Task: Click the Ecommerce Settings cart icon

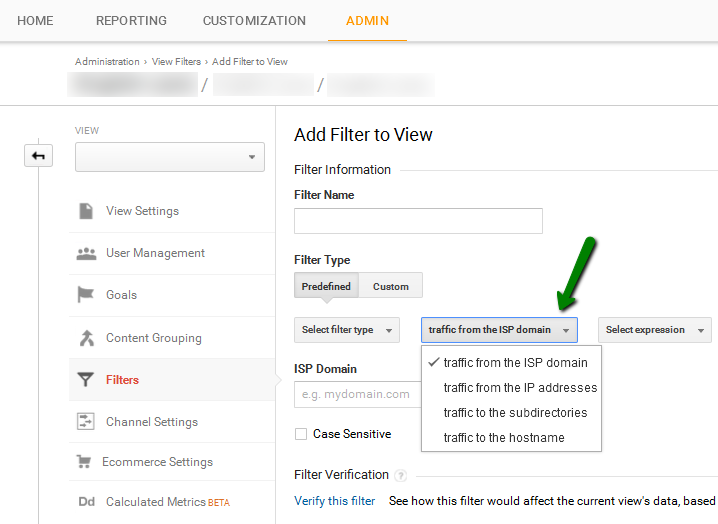Action: (84, 462)
